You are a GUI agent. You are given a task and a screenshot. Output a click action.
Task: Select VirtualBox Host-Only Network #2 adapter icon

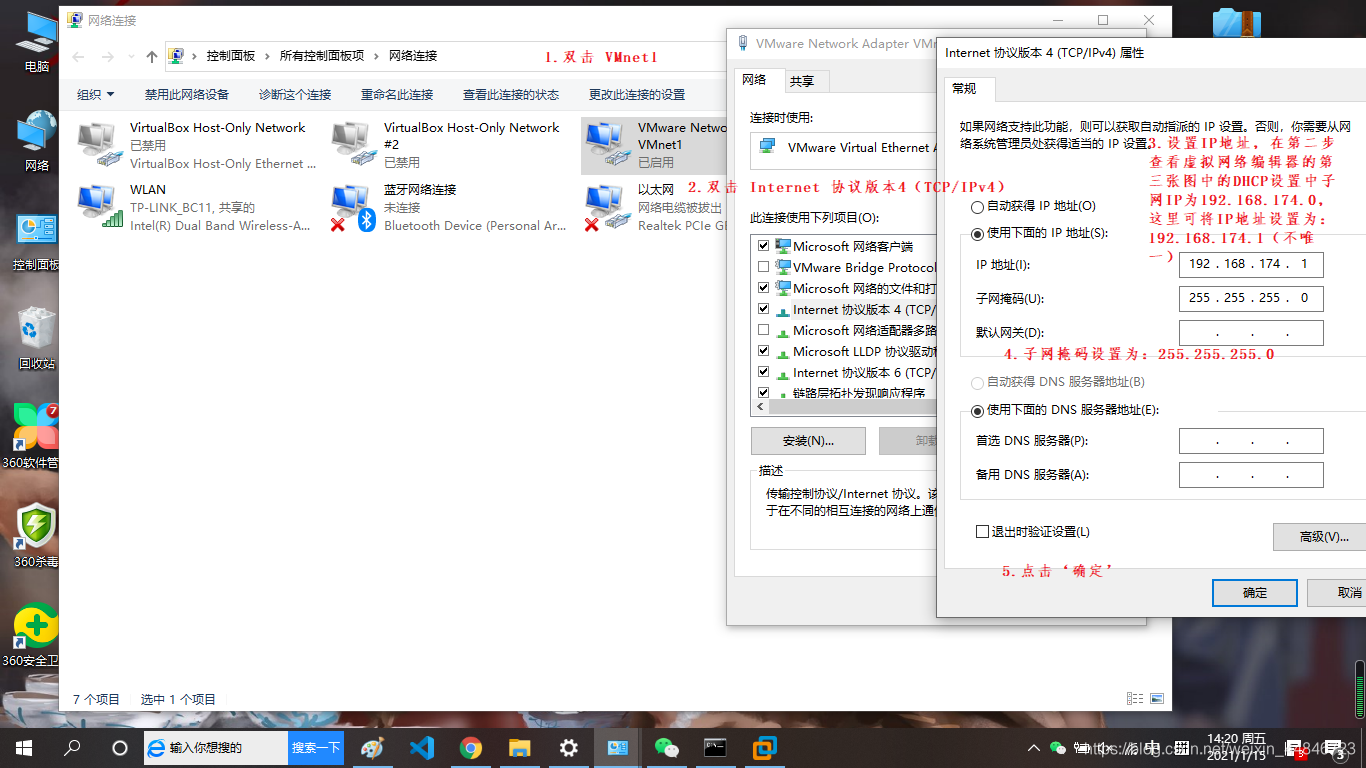point(354,145)
